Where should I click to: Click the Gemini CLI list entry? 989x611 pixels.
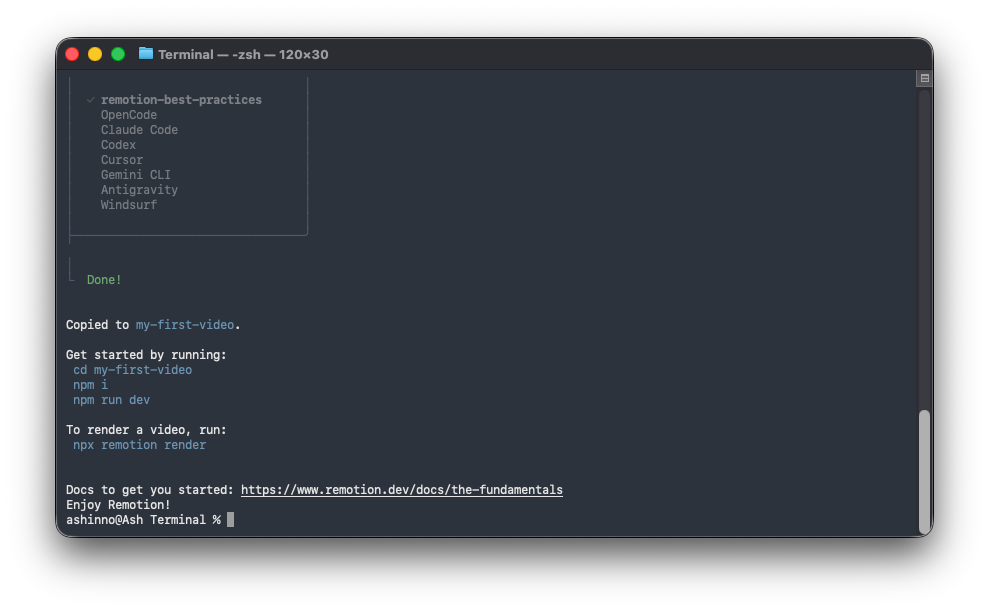[x=135, y=175]
